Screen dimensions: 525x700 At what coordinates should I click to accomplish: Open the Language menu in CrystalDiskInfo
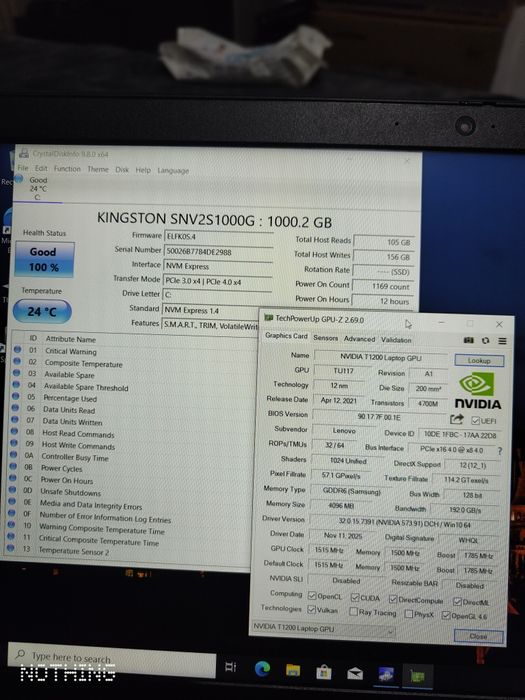coord(173,171)
